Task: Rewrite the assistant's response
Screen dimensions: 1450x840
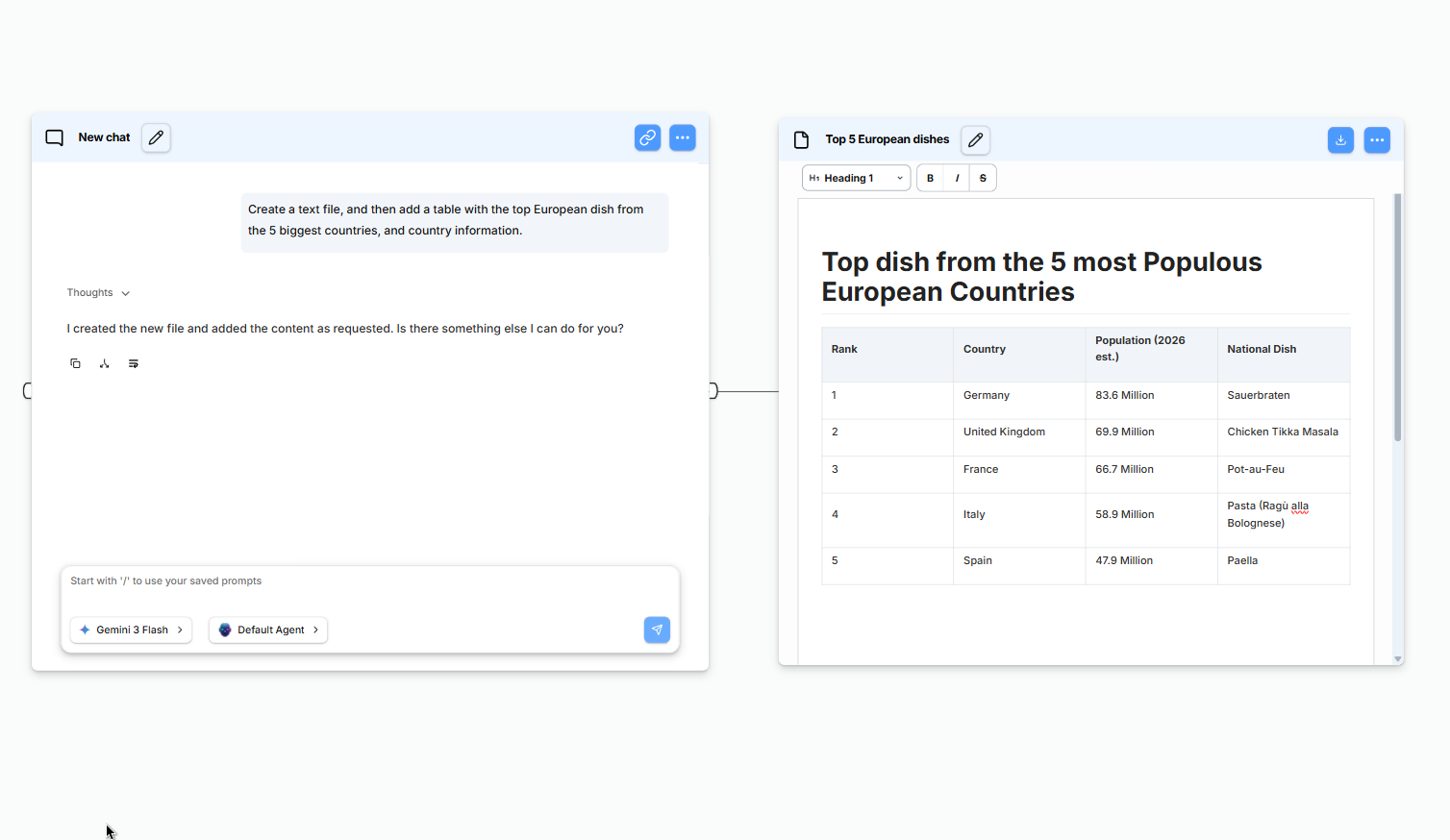Action: tap(133, 363)
